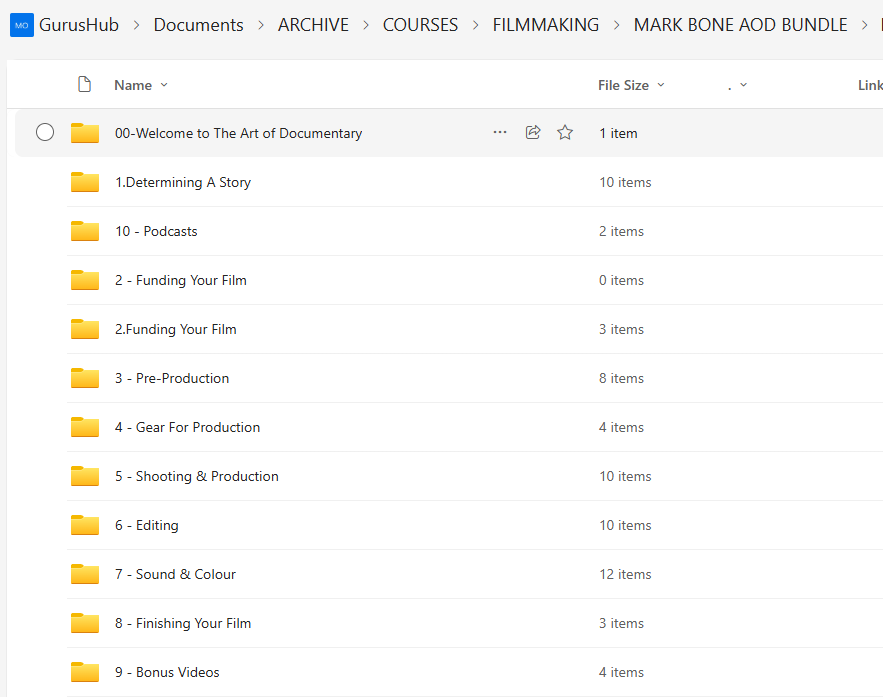Click folder icon of 6 - Editing
Viewport: 883px width, 697px height.
click(85, 525)
